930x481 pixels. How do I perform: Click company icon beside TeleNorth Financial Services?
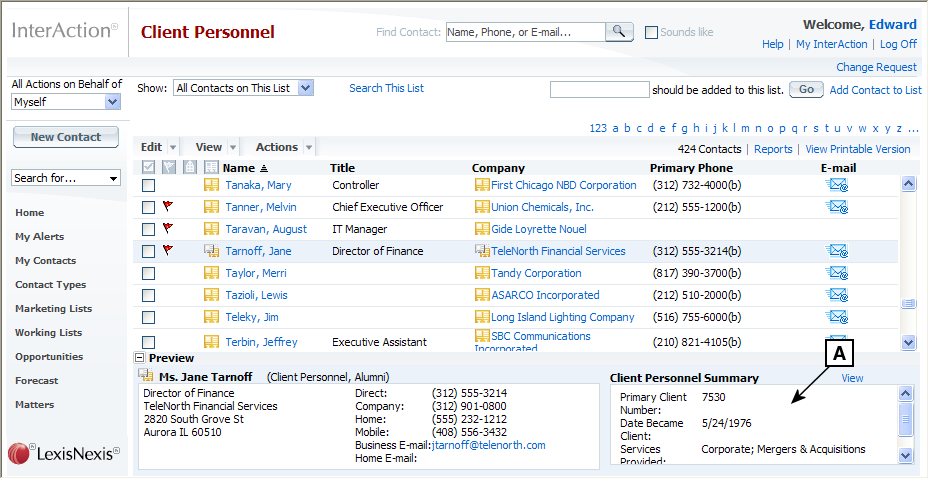pyautogui.click(x=482, y=251)
